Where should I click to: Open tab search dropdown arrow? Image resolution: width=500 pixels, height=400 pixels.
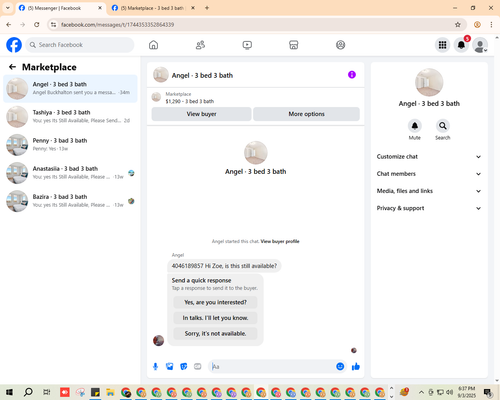7,8
